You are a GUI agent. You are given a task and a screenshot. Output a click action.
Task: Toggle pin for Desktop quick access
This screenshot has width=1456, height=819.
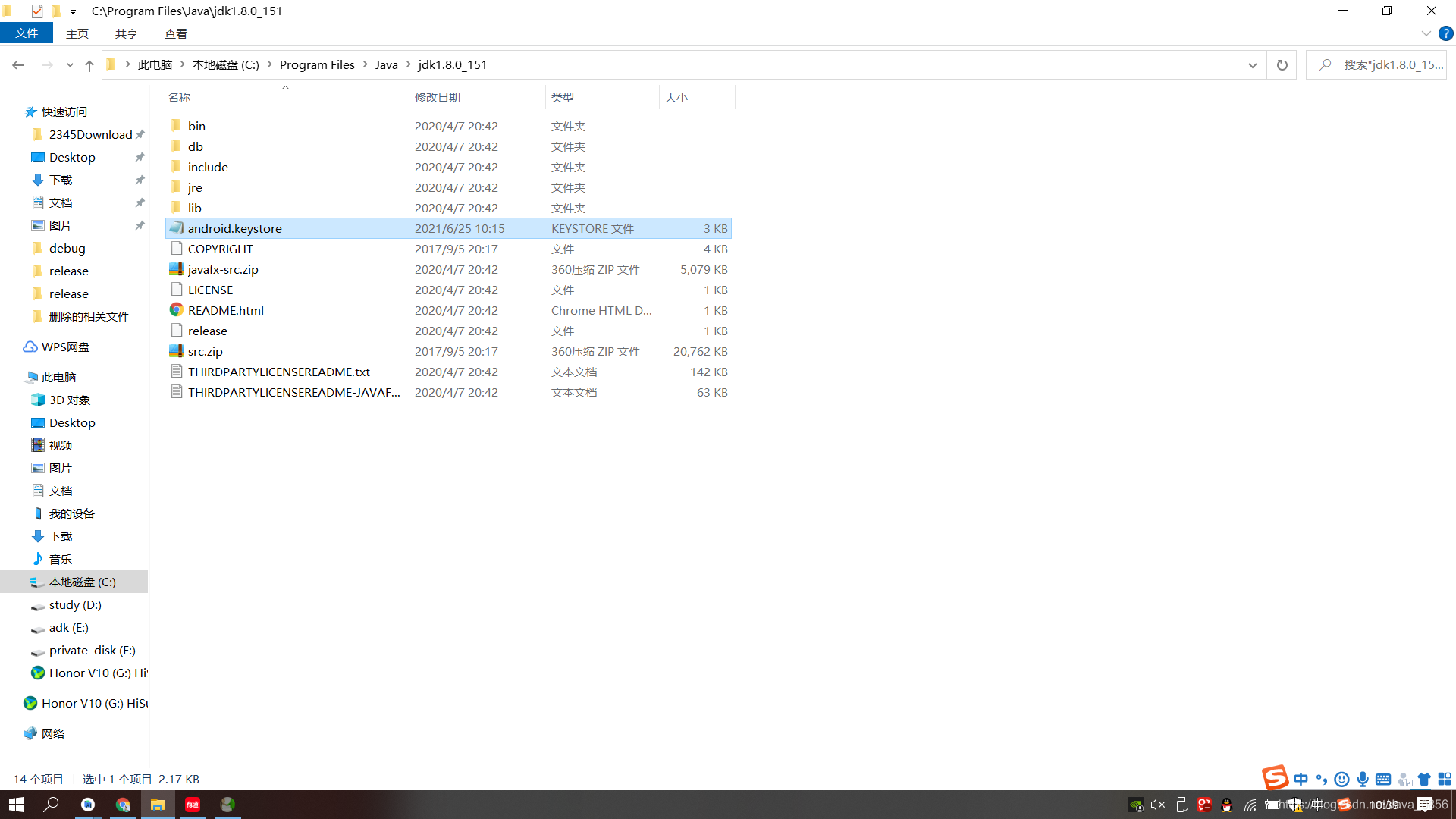point(139,157)
